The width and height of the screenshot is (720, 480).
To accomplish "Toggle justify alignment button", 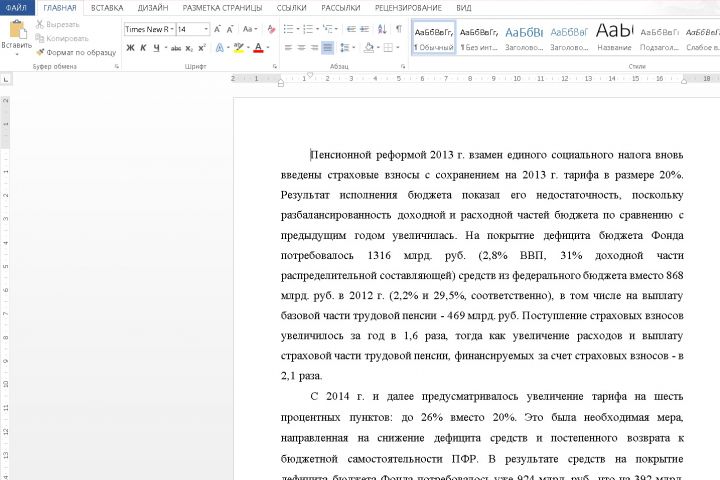I will (x=327, y=48).
